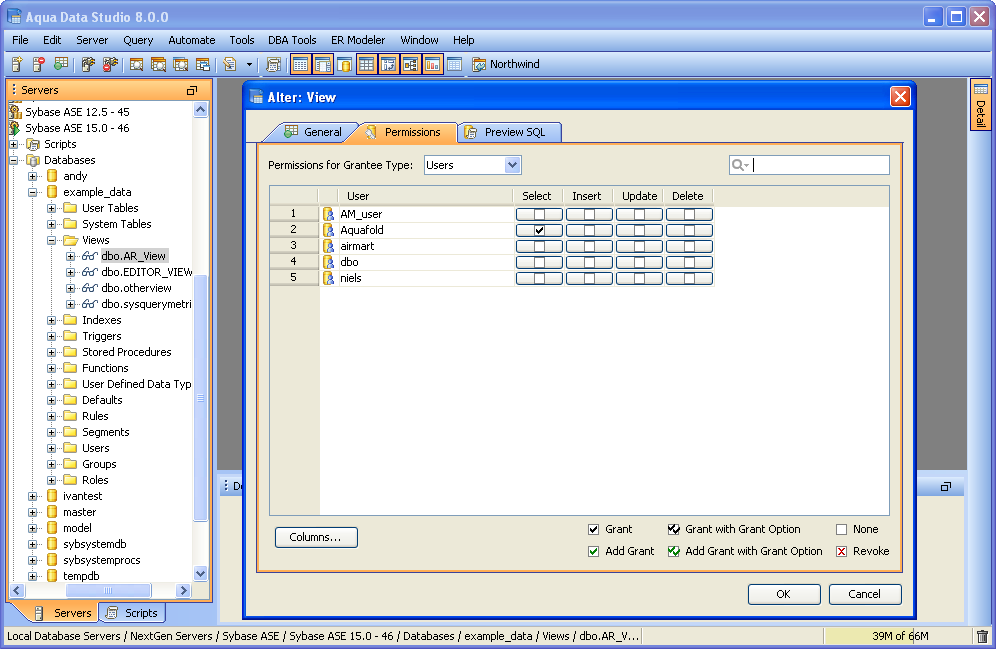Screen dimensions: 996x649
Task: Click the calculator-style toolbar icon
Action: coord(274,64)
